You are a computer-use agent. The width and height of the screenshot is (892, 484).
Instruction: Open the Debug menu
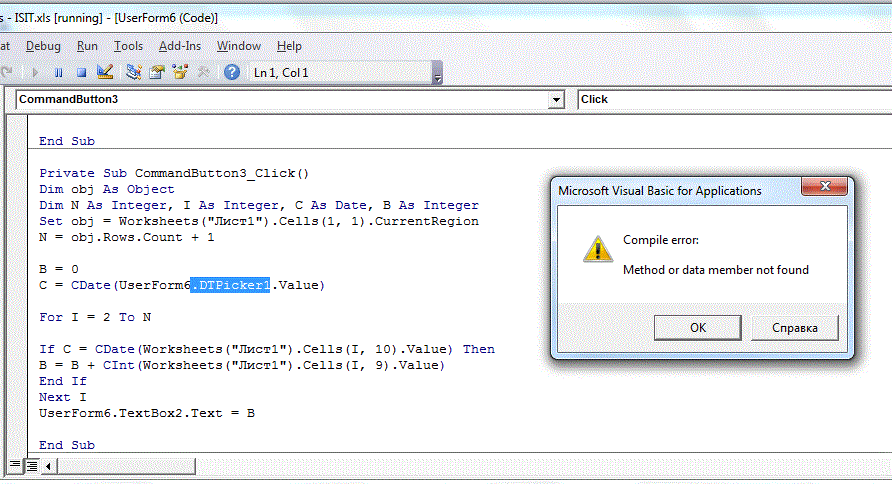coord(43,46)
